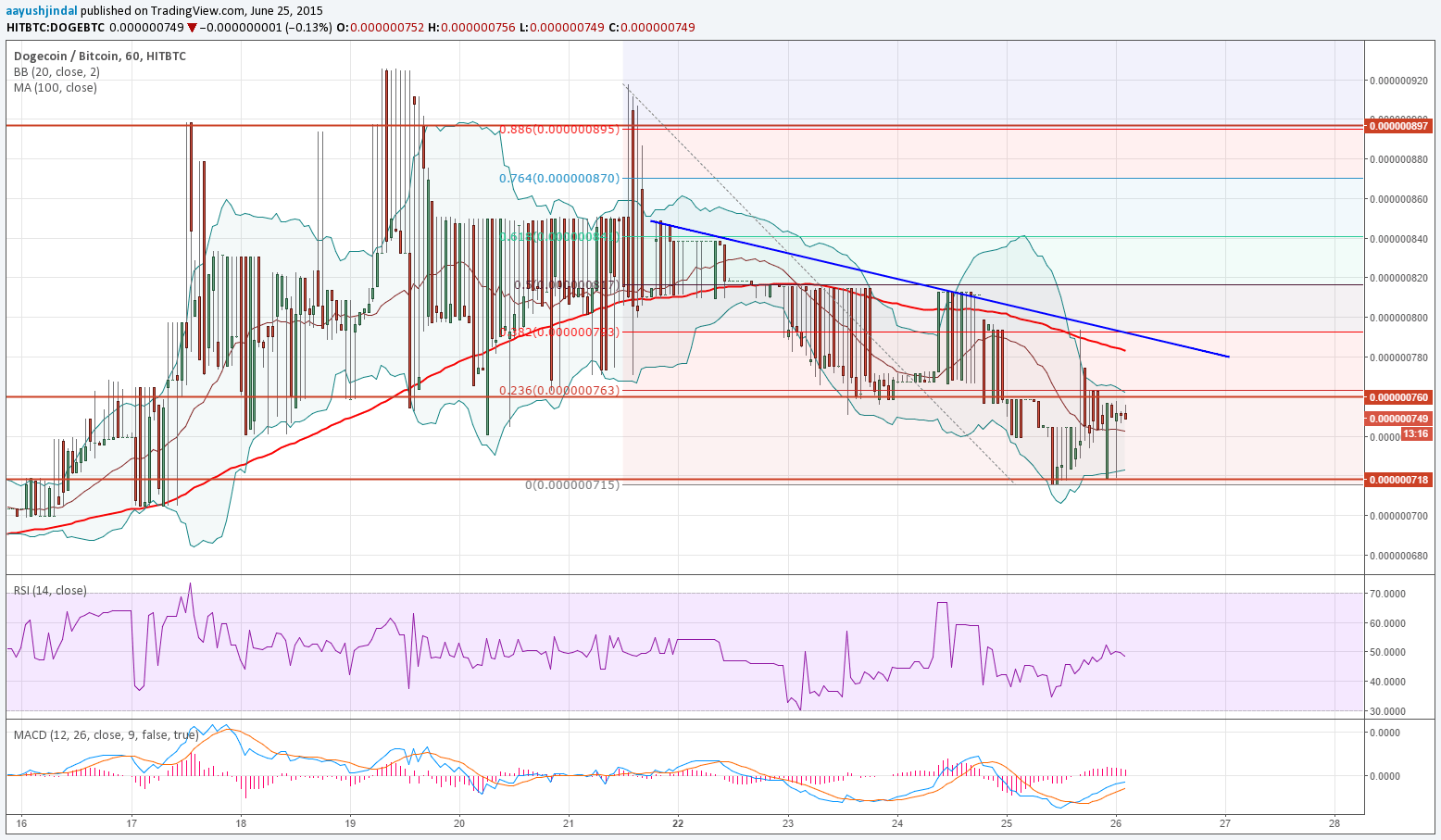The height and width of the screenshot is (840, 1441).
Task: Click the 70.0000 RSI axis value
Action: 1389,594
